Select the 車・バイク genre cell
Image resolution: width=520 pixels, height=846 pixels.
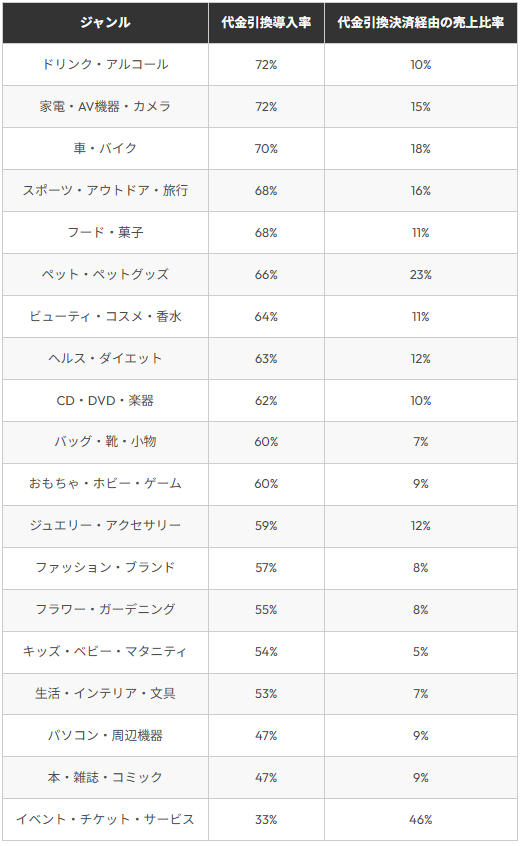pyautogui.click(x=105, y=148)
